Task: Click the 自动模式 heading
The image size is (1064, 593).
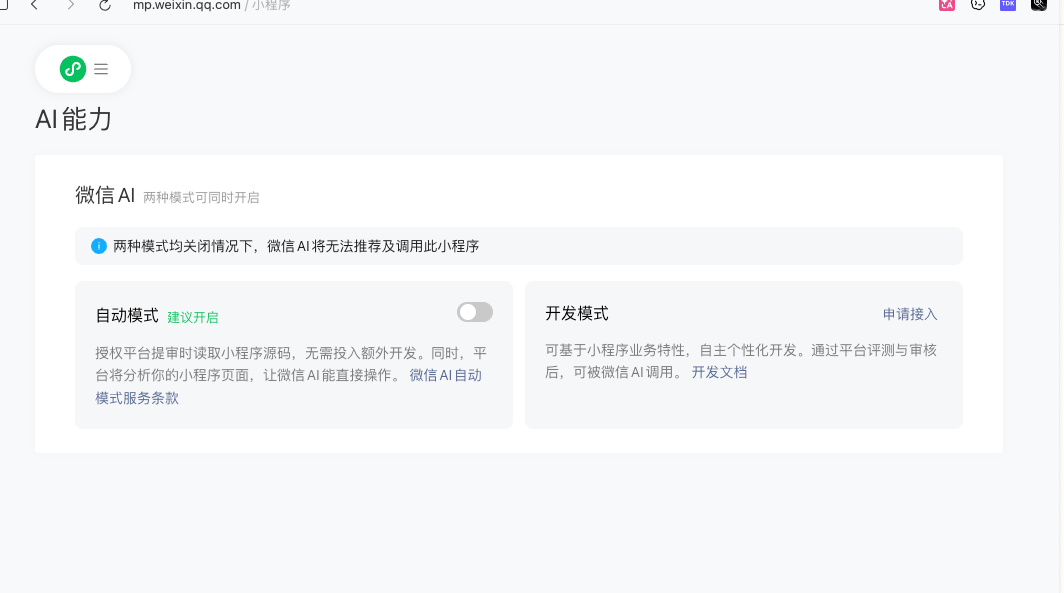Action: click(x=127, y=315)
